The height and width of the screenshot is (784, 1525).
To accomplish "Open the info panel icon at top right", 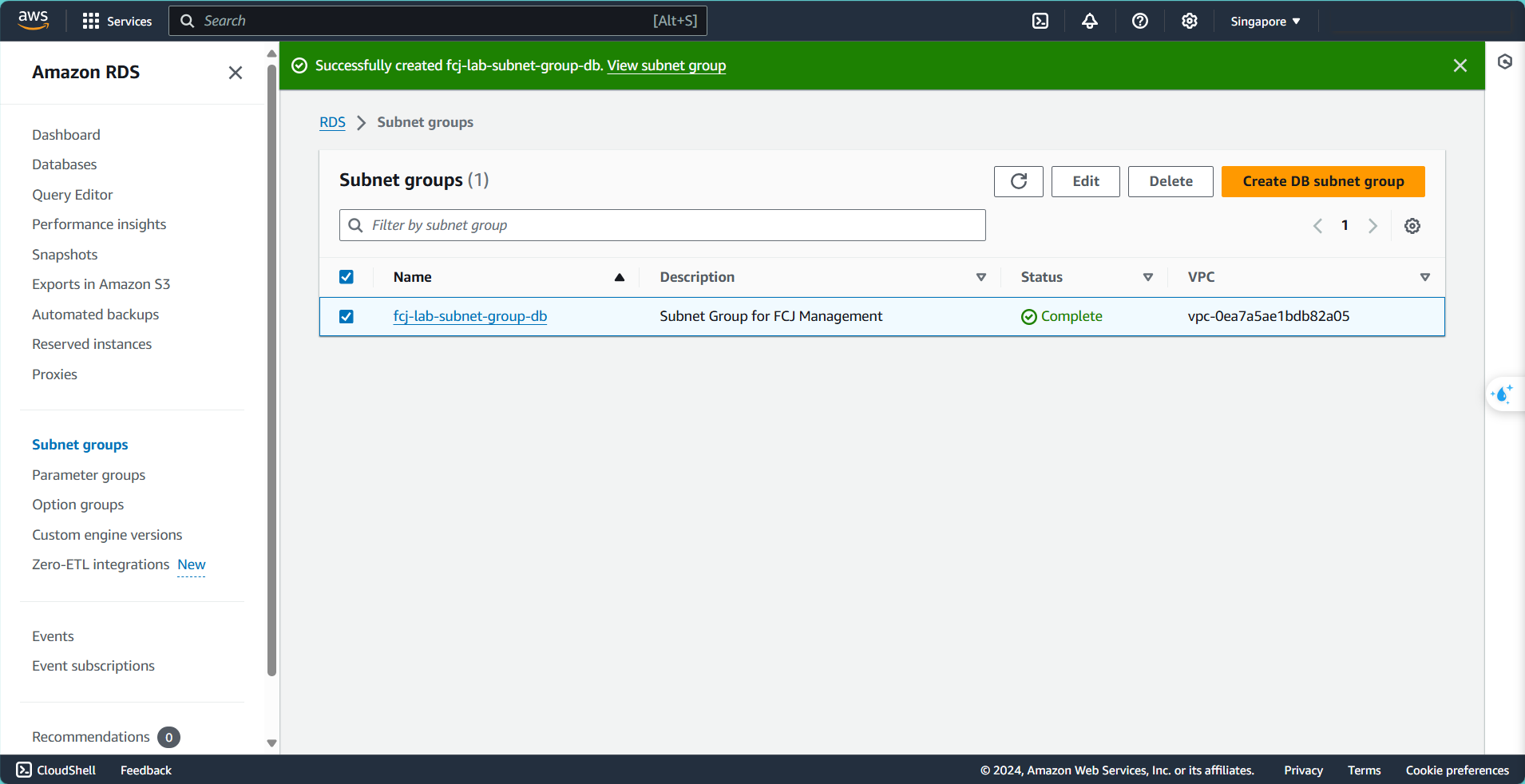I will coord(1505,61).
